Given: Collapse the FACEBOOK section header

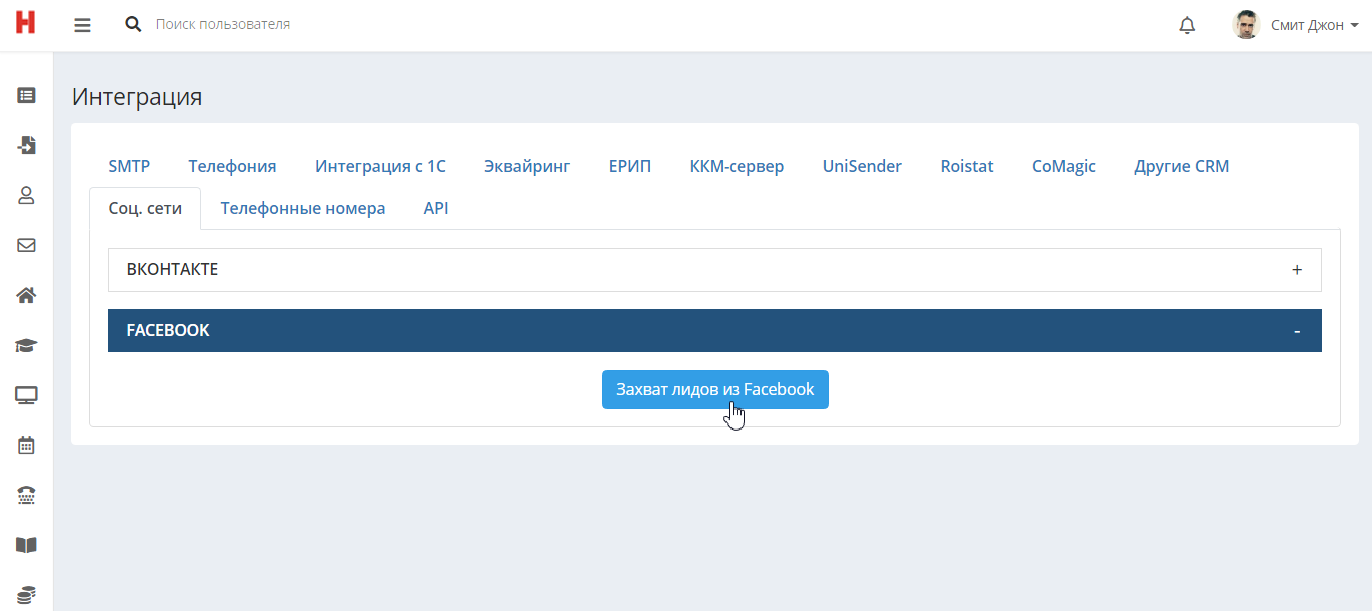Looking at the screenshot, I should pyautogui.click(x=715, y=330).
